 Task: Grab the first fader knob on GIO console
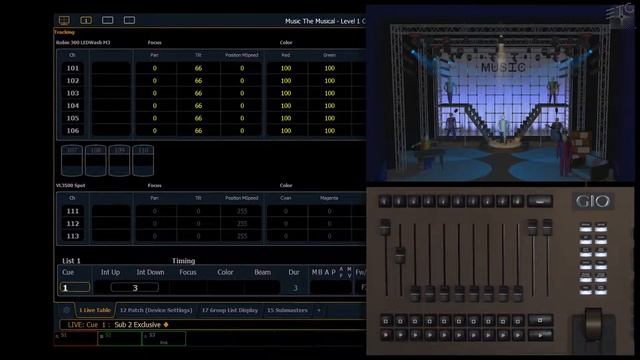[385, 227]
